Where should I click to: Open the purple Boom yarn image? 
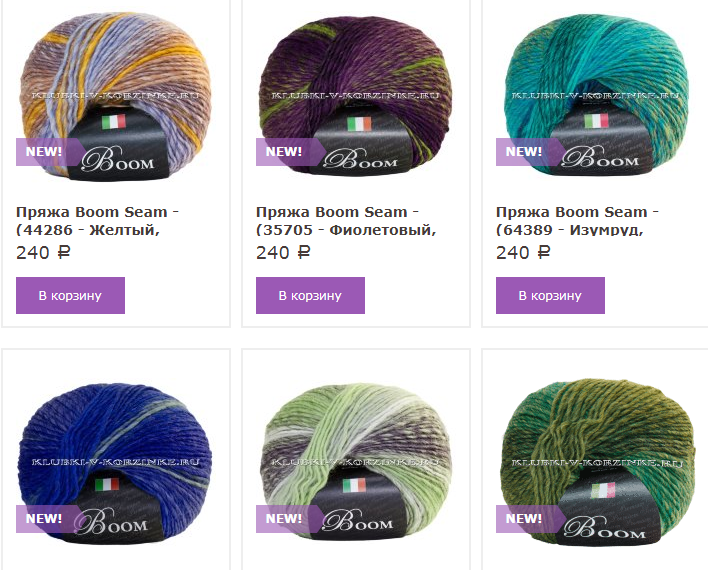[356, 97]
